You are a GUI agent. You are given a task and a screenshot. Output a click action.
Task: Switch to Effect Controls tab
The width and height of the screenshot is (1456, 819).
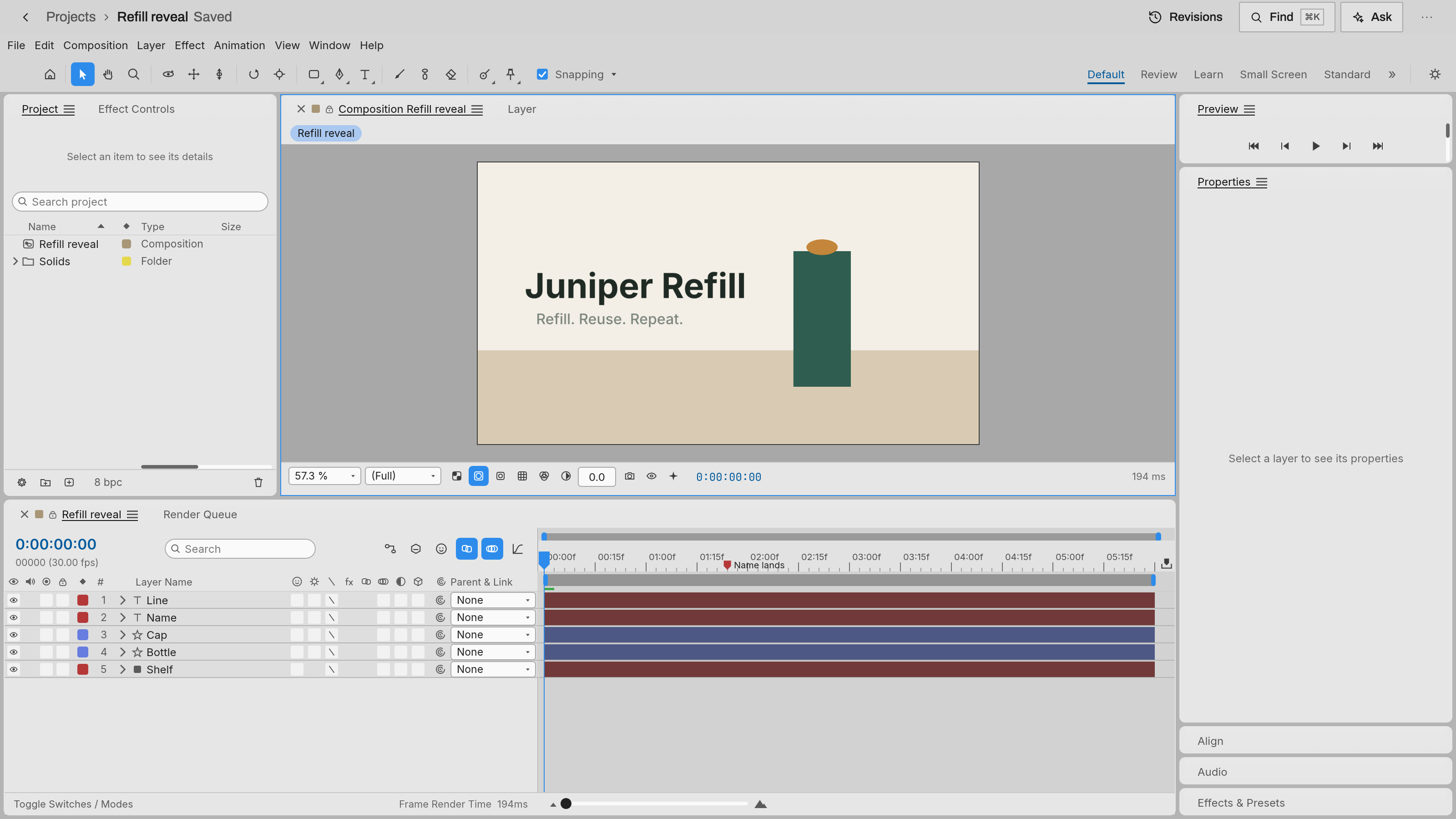pyautogui.click(x=136, y=109)
